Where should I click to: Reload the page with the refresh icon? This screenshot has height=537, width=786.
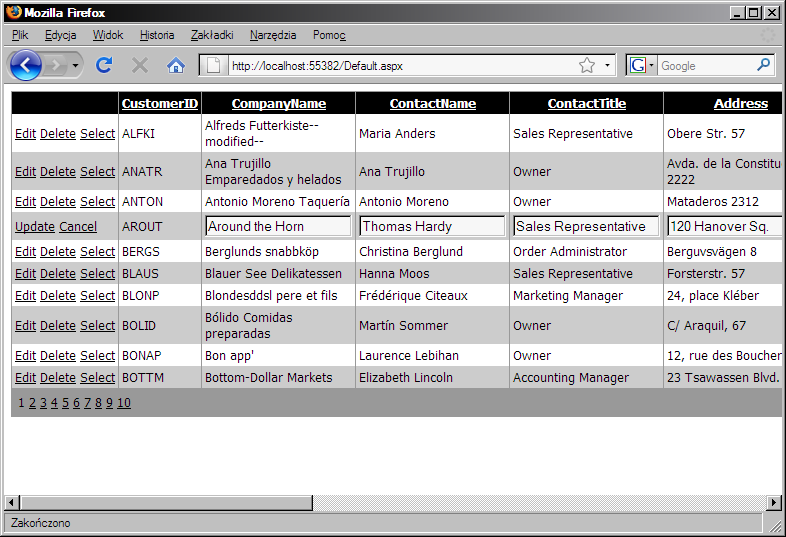(x=104, y=65)
